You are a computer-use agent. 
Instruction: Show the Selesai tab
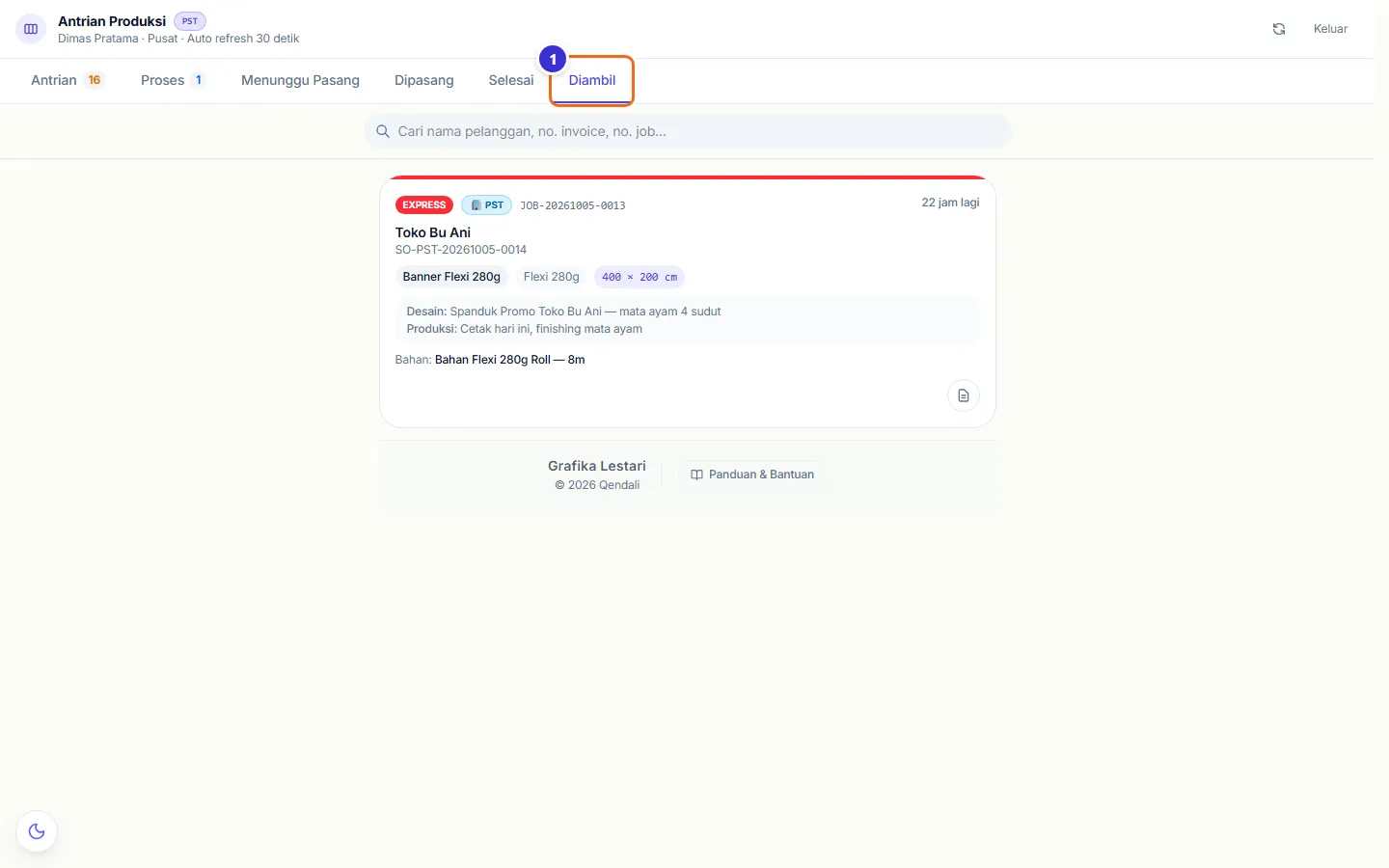pos(511,80)
